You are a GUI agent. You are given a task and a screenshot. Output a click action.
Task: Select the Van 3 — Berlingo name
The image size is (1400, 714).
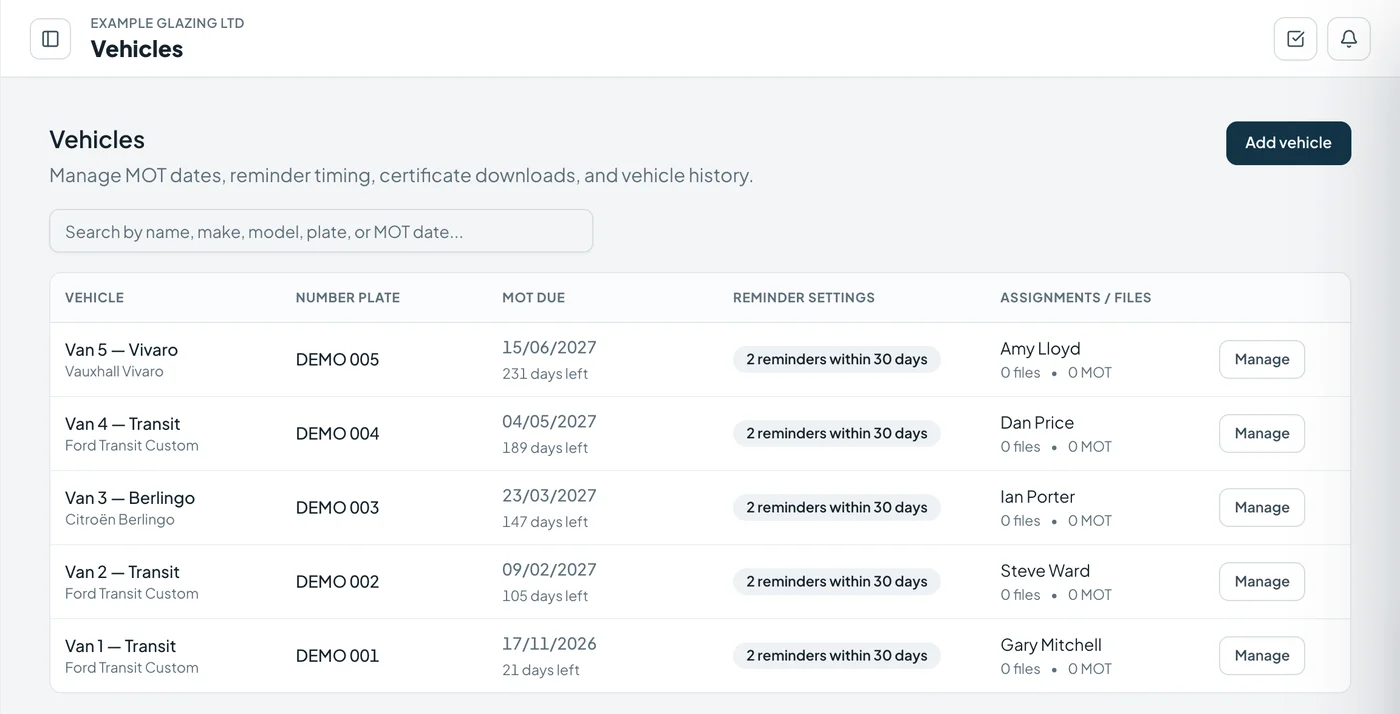tap(130, 498)
